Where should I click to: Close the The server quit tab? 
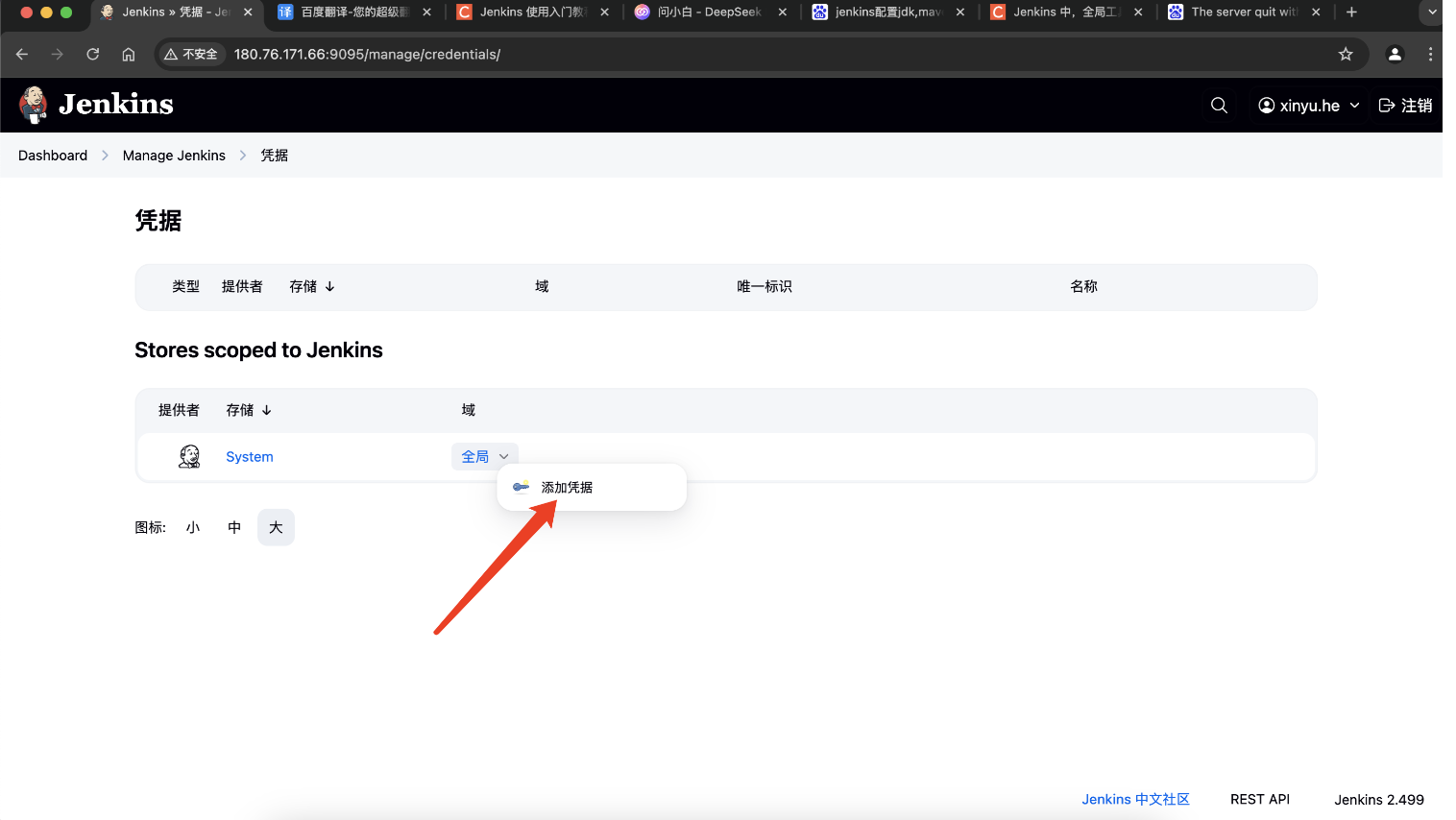[x=1316, y=12]
